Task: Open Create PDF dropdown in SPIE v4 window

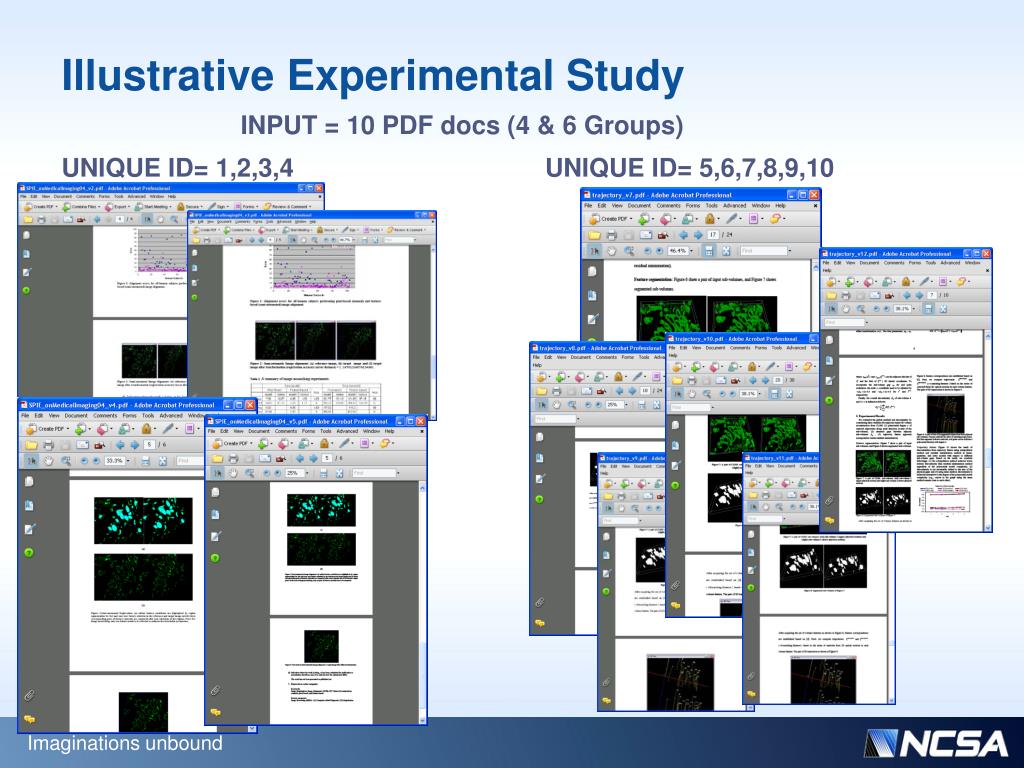Action: coord(68,428)
